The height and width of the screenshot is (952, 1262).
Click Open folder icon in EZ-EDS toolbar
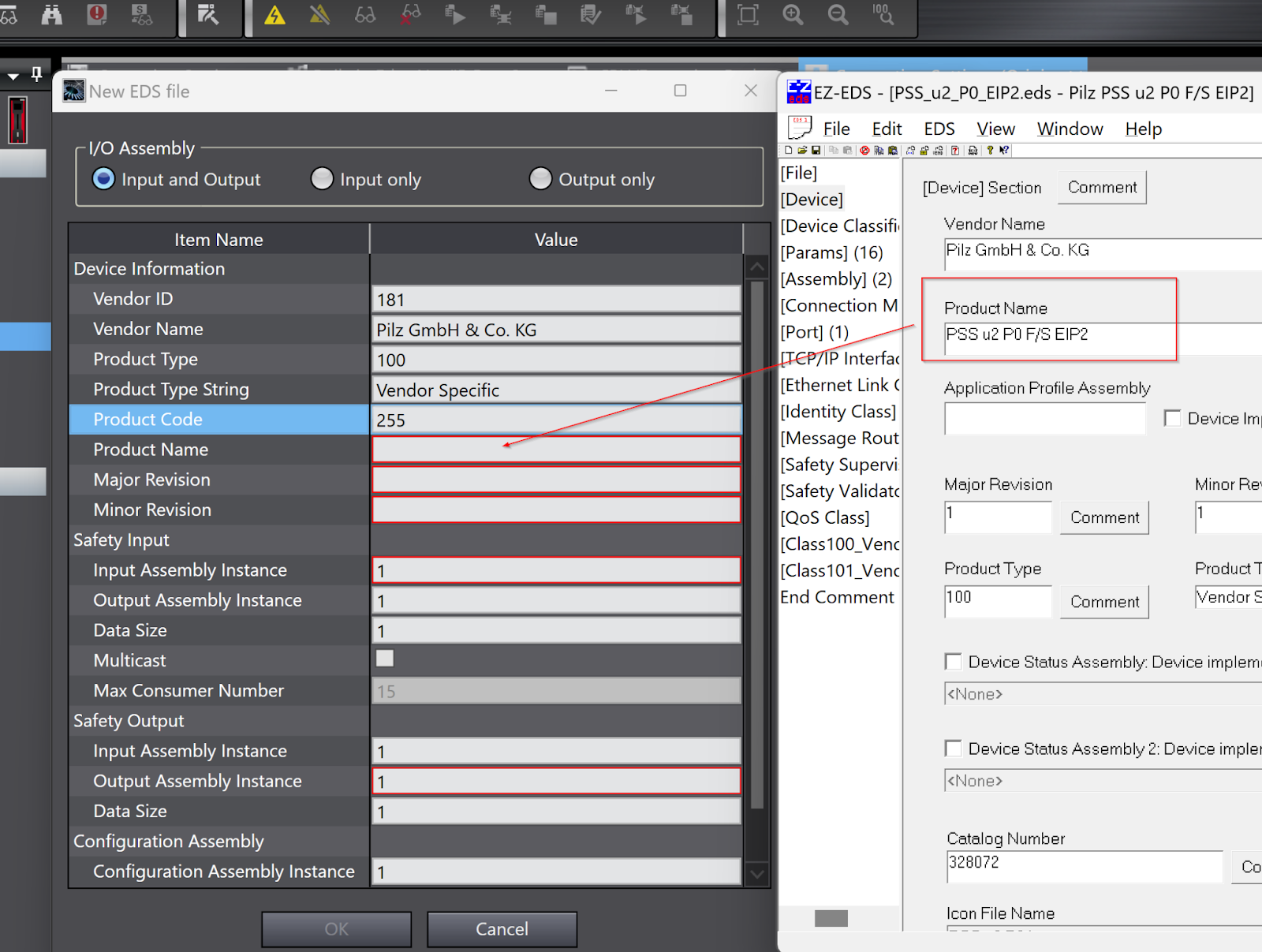pos(802,150)
